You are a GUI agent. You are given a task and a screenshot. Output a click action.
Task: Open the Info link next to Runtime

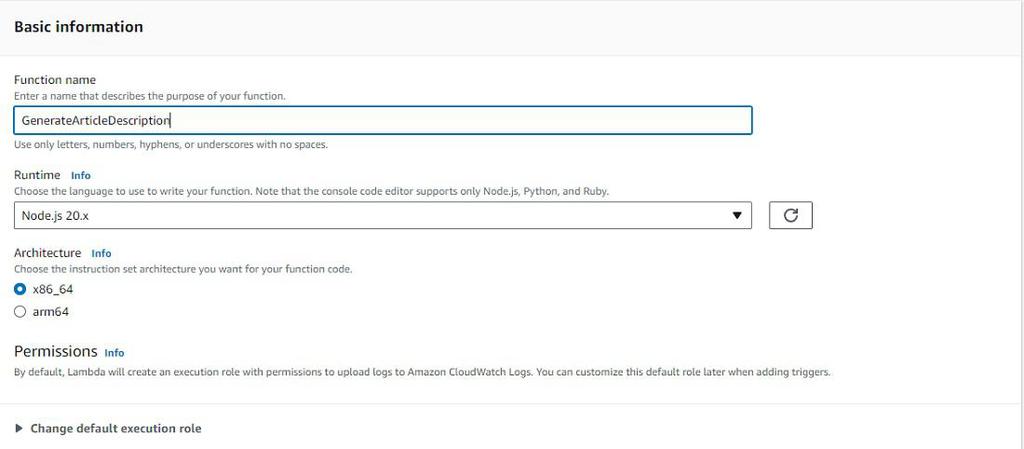coord(81,175)
